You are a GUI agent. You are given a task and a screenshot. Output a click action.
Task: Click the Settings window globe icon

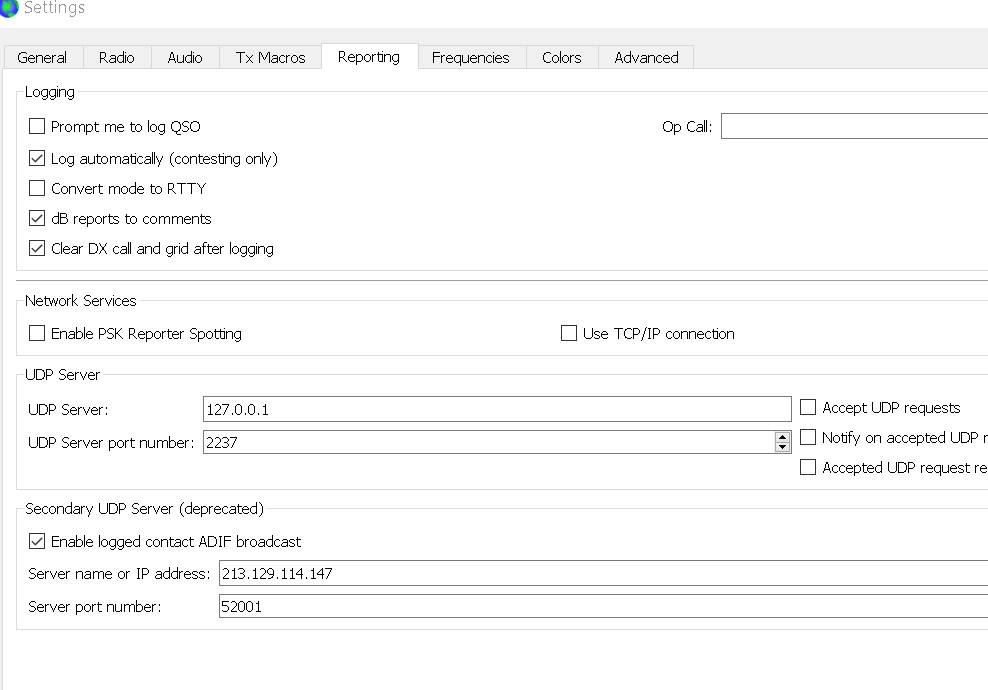click(x=9, y=9)
